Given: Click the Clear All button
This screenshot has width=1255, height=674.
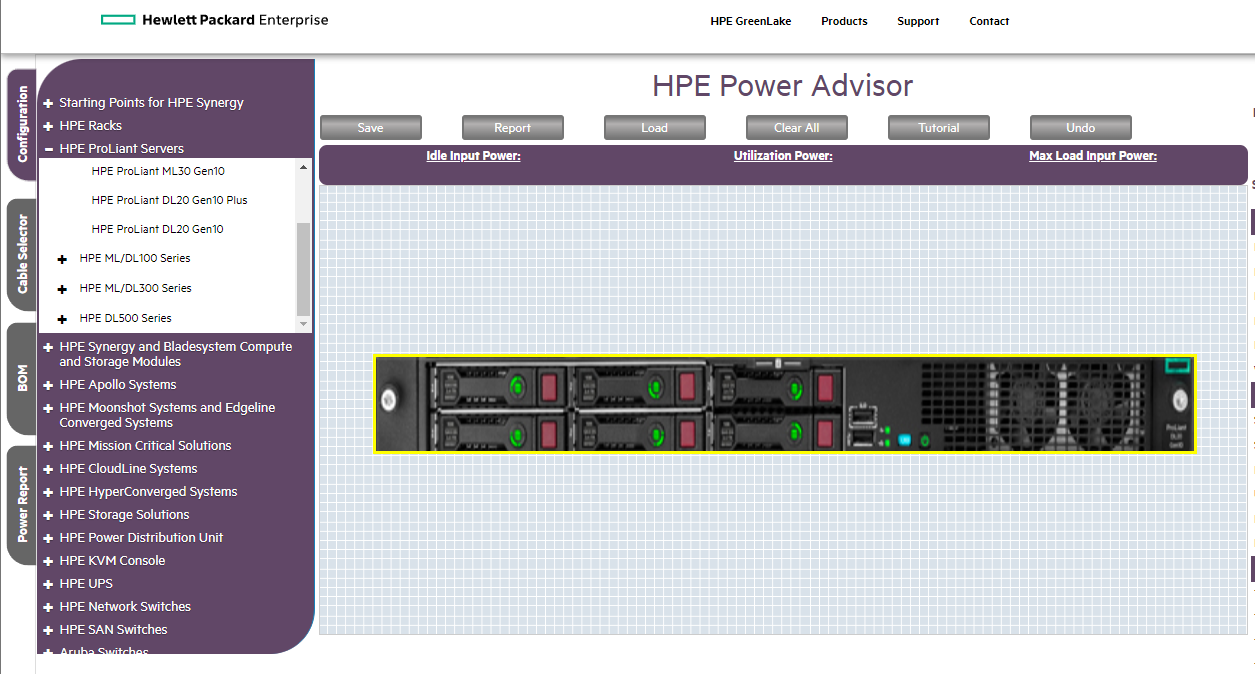Looking at the screenshot, I should [x=797, y=128].
